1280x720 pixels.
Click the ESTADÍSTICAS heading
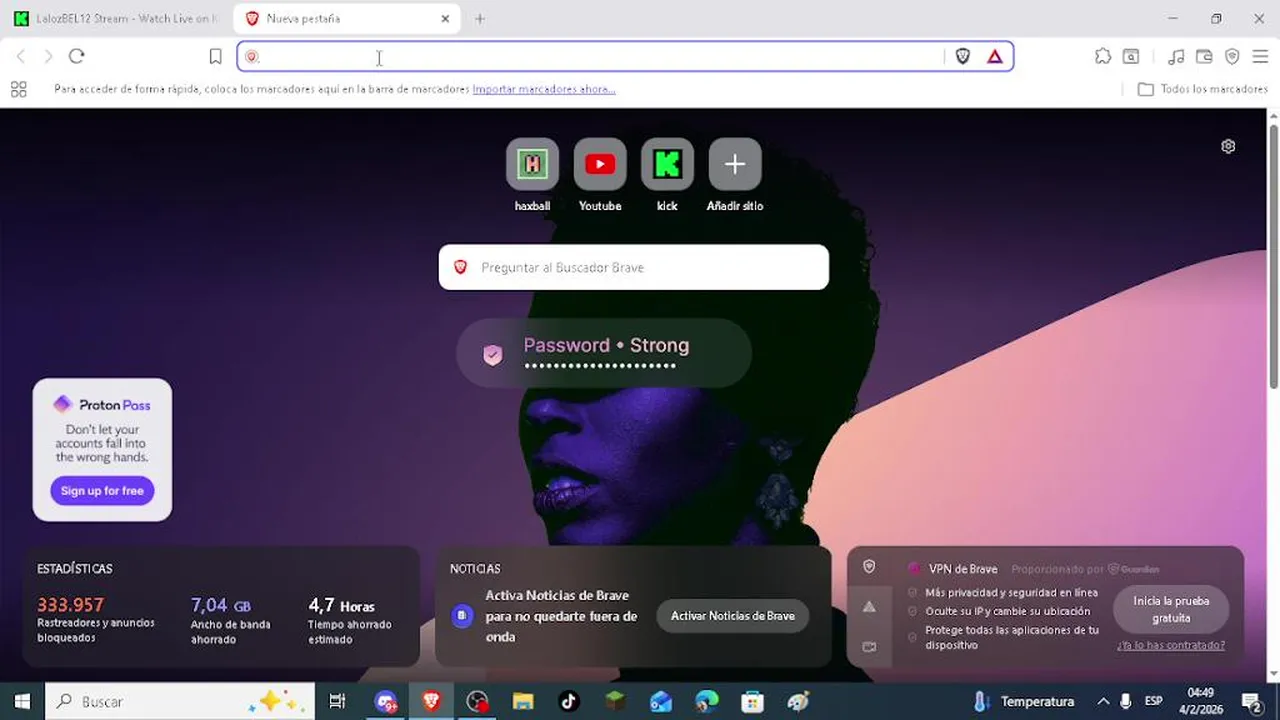[x=75, y=569]
